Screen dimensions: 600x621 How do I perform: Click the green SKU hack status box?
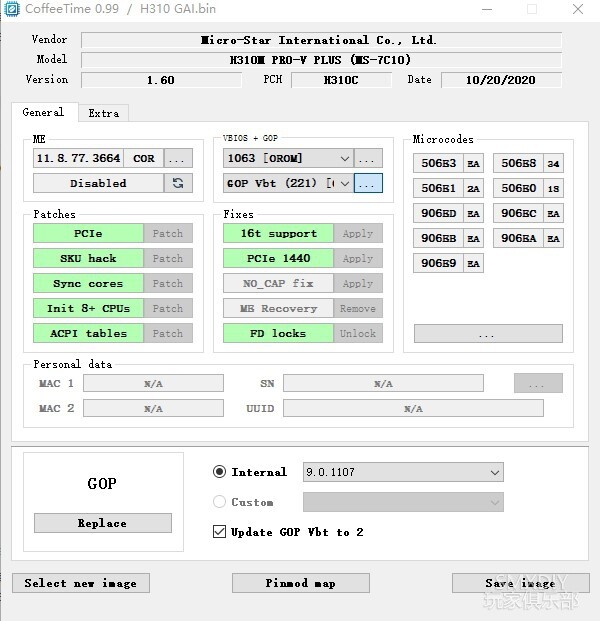88,258
